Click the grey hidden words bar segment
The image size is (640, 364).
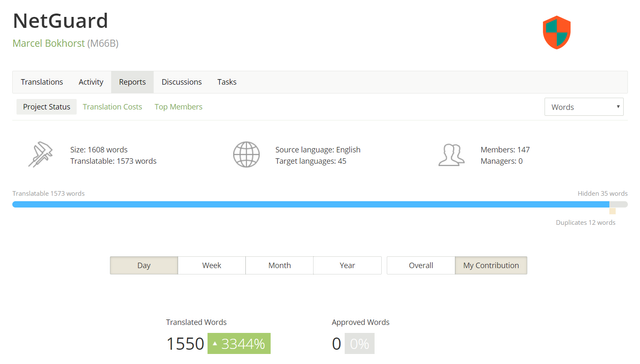619,204
